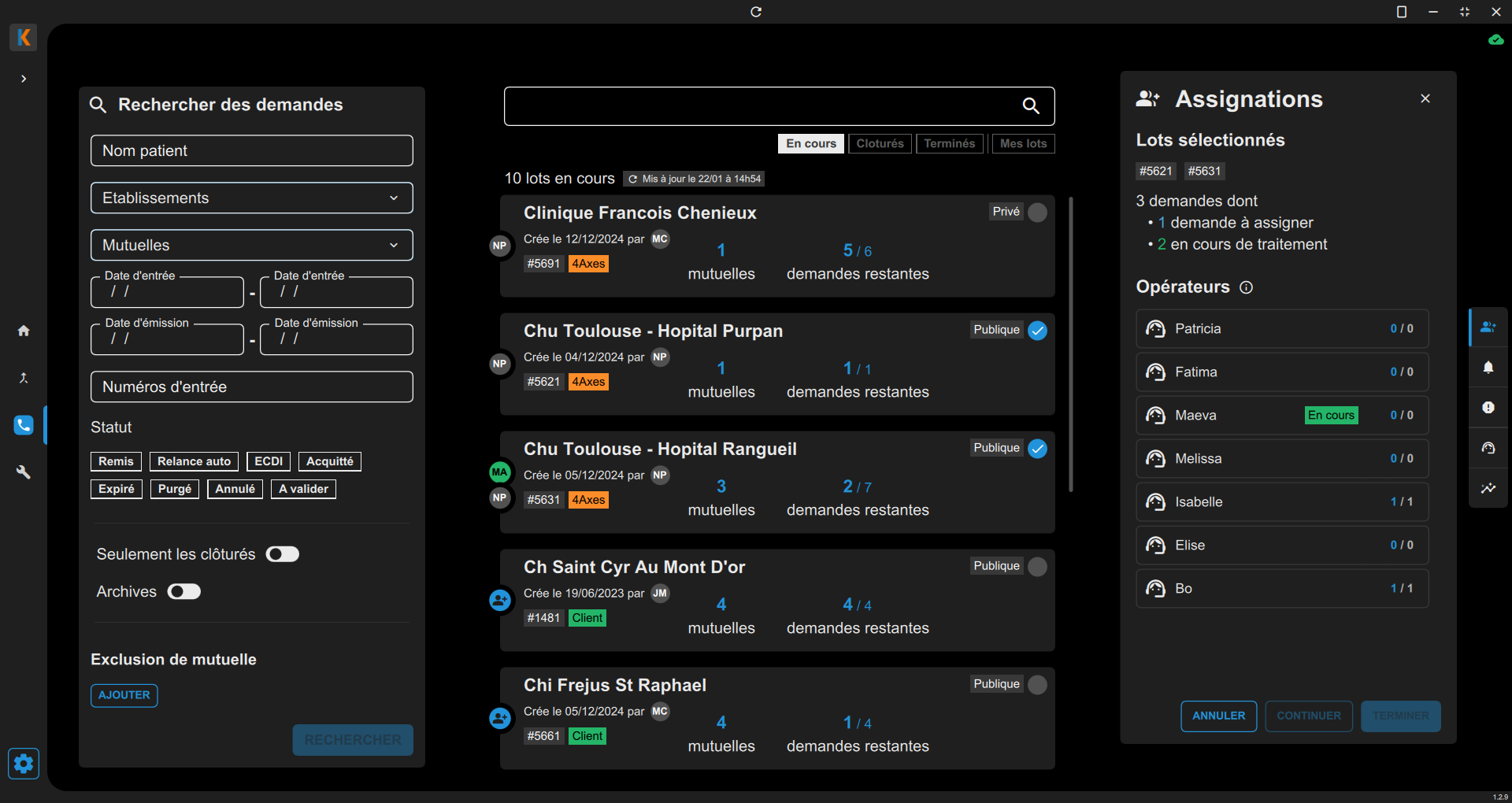Click the #5631 selected lot chip
1512x803 pixels.
coord(1204,171)
